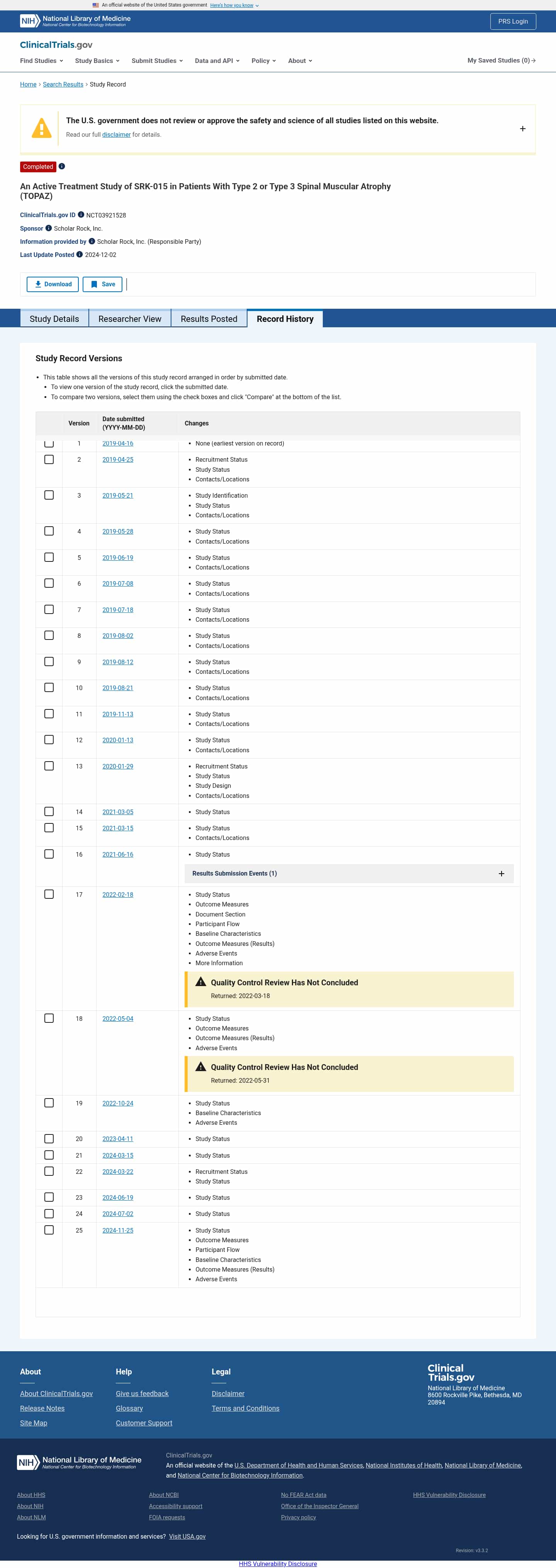Open the ClinicalTrials.gov home logo
This screenshot has height=1568, width=556.
(56, 45)
